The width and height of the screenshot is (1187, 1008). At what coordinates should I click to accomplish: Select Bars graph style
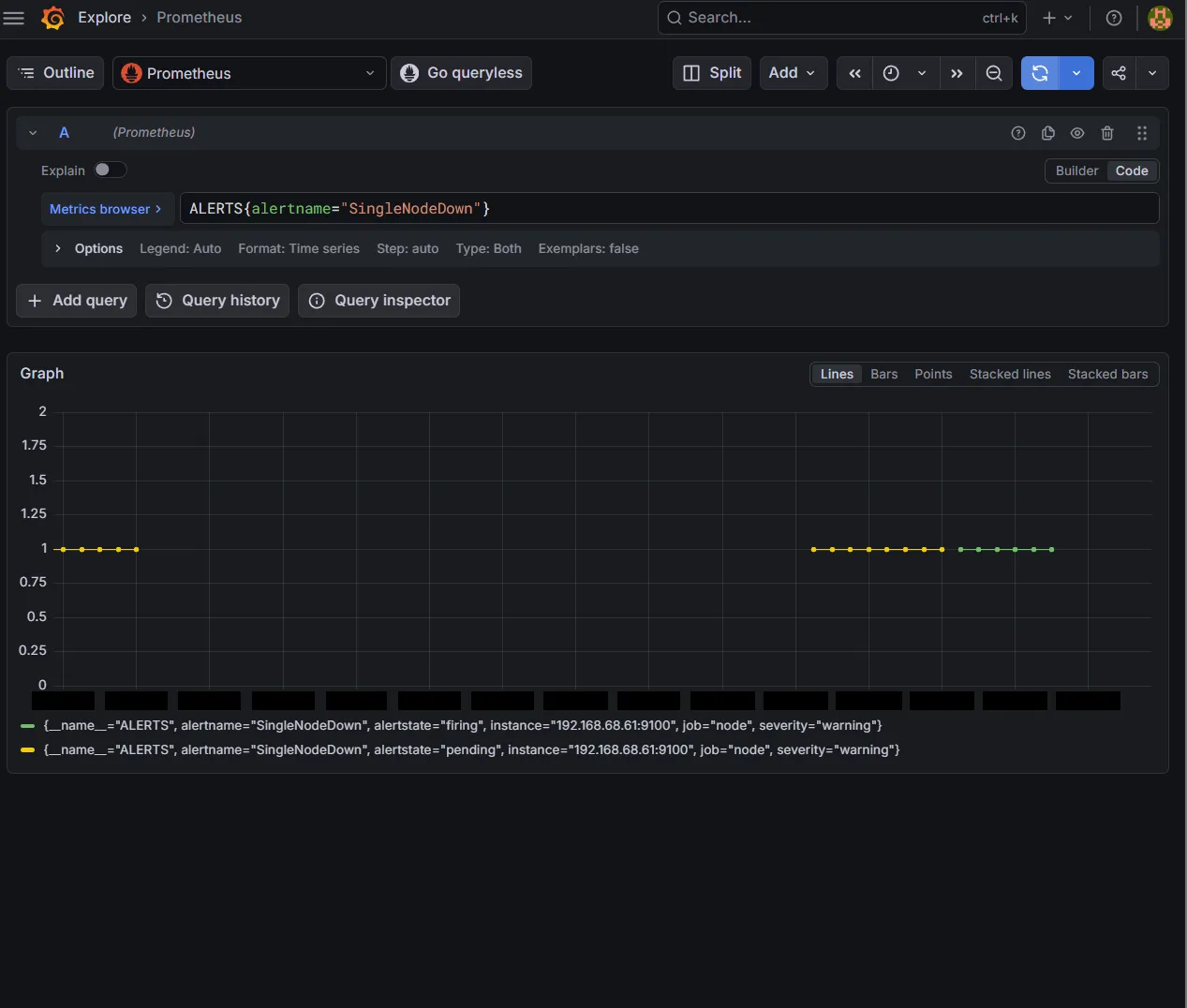(883, 374)
